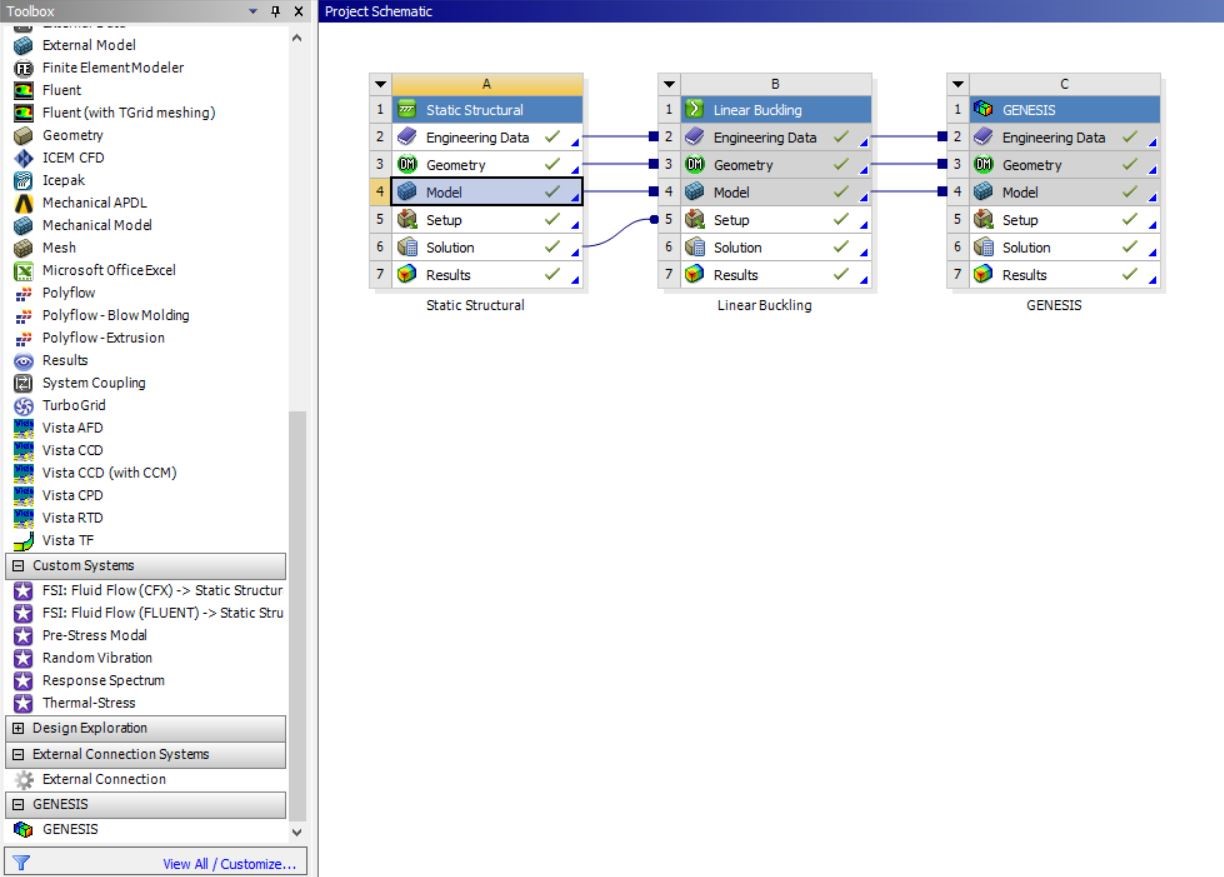Viewport: 1224px width, 877px height.
Task: Select the Mesh icon in Toolbox
Action: (x=22, y=248)
